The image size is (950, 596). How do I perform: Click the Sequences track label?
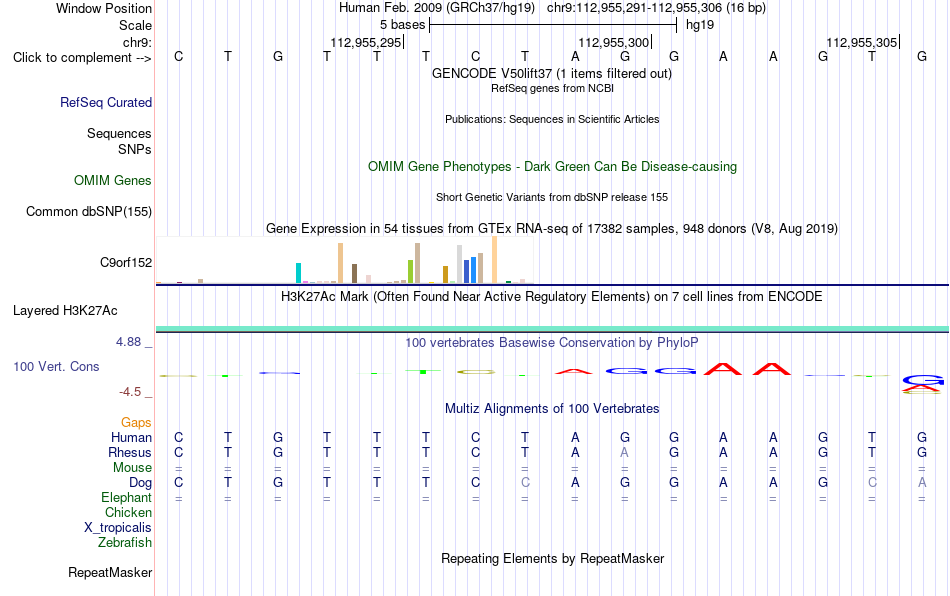pos(119,133)
